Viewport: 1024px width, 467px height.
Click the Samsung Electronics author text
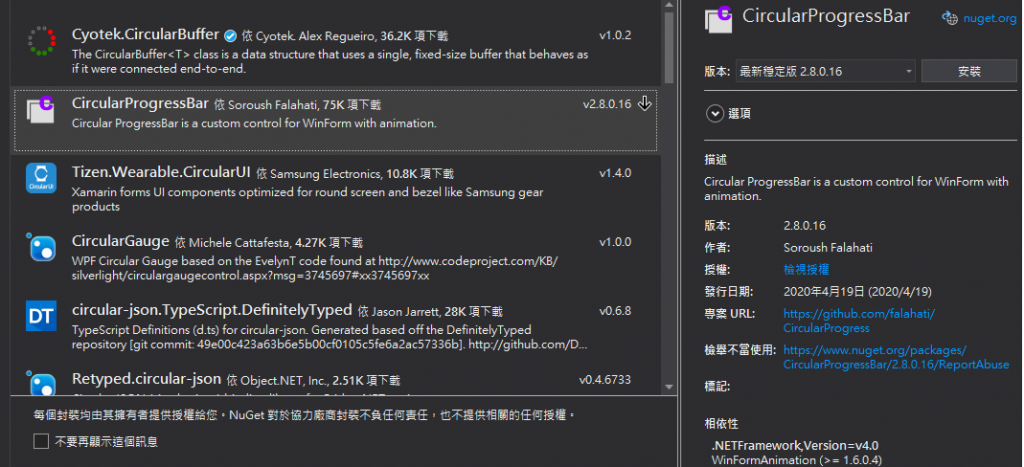[325, 174]
